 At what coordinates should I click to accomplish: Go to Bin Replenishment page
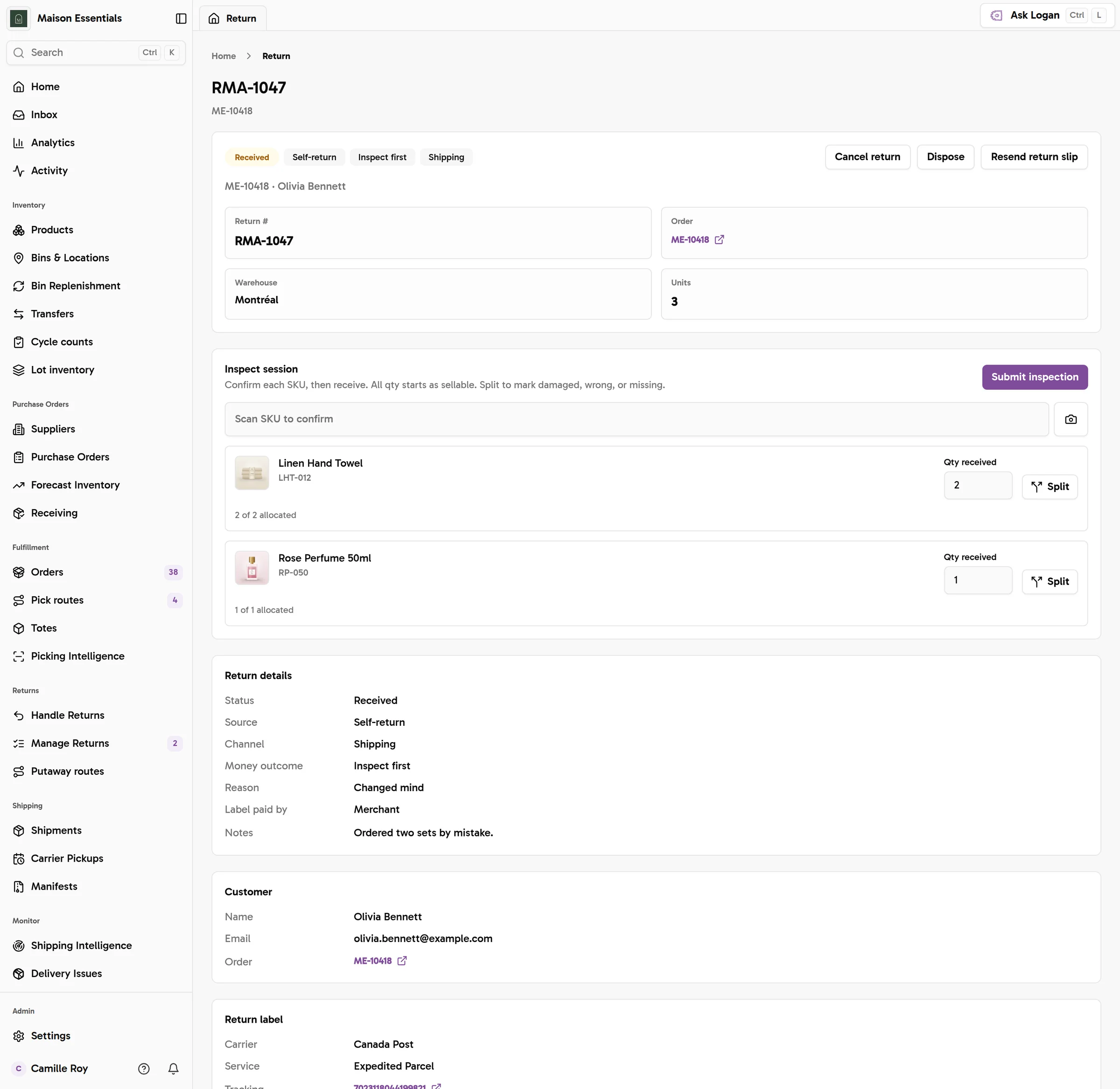tap(96, 286)
